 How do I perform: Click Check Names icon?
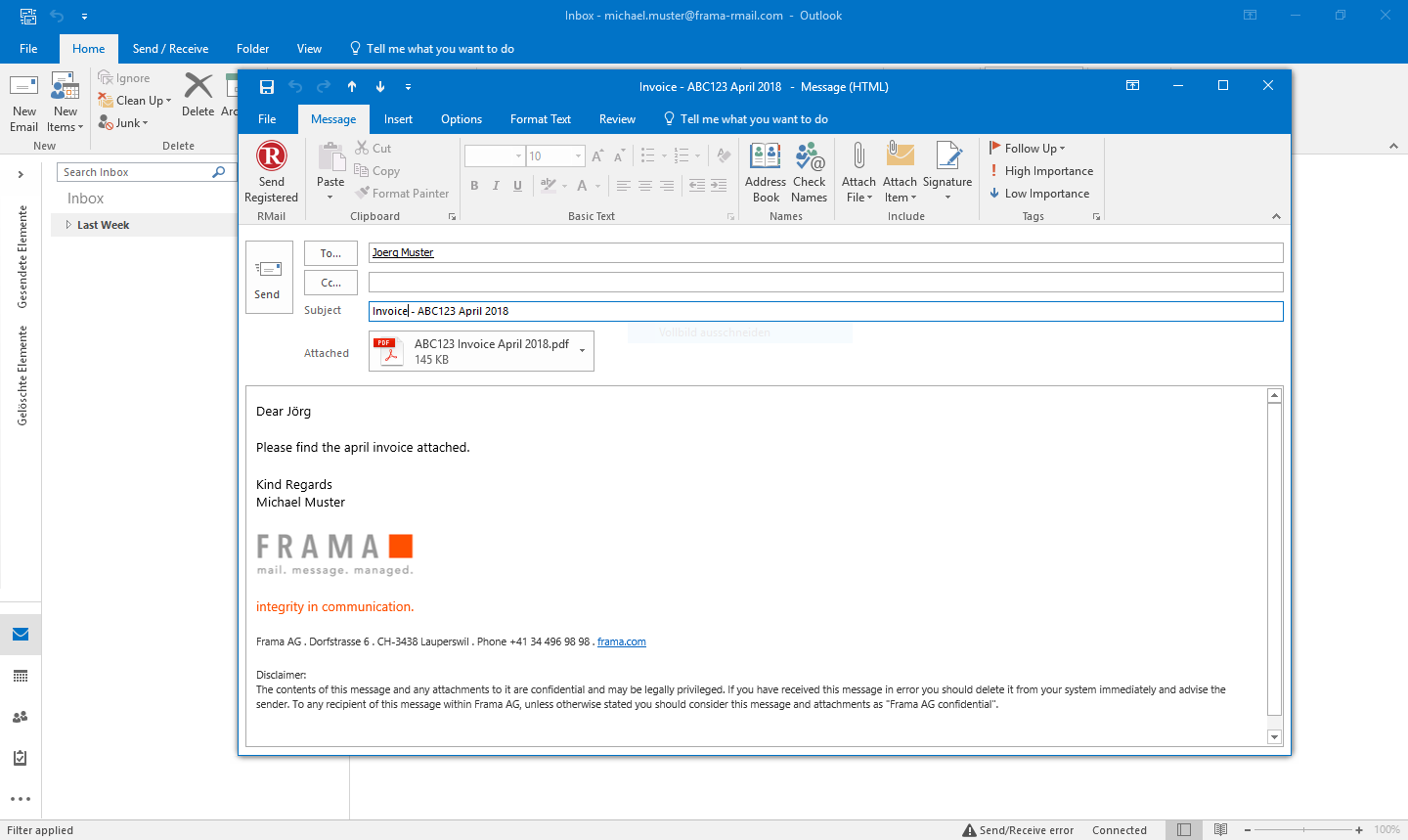(810, 173)
